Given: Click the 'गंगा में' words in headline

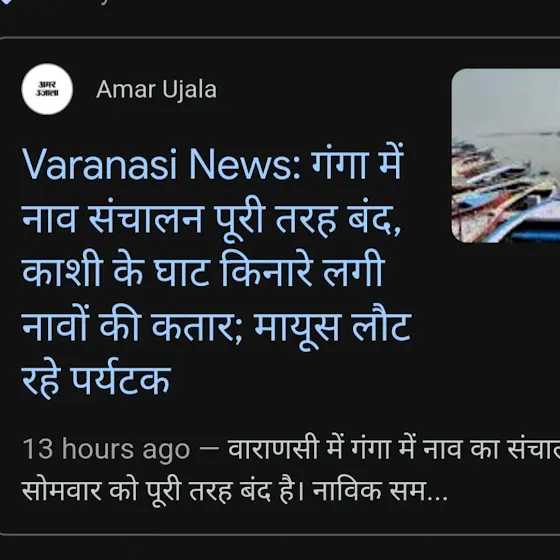Looking at the screenshot, I should point(358,163).
